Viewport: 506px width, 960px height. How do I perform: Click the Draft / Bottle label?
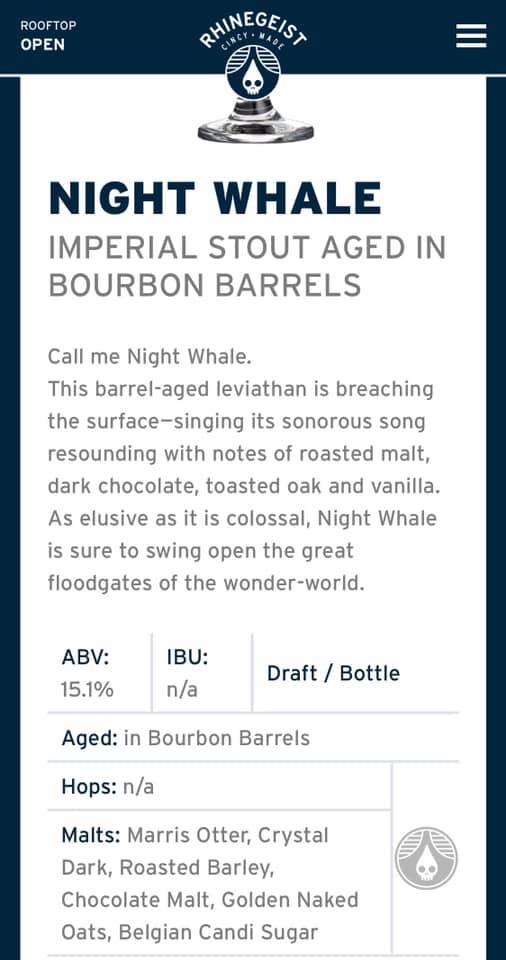(x=333, y=673)
